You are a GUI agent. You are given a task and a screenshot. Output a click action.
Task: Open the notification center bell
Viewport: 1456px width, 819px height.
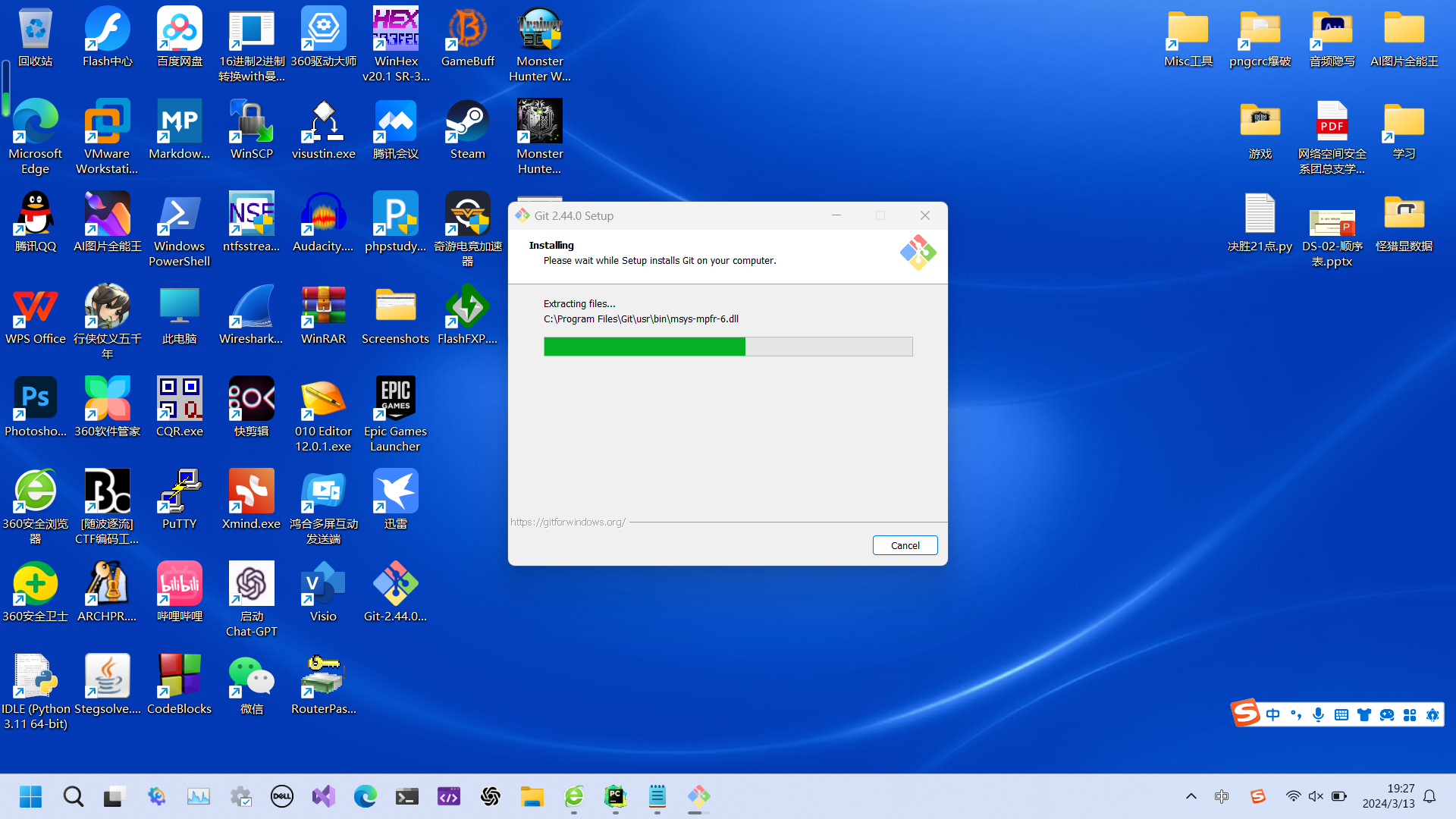pyautogui.click(x=1429, y=796)
